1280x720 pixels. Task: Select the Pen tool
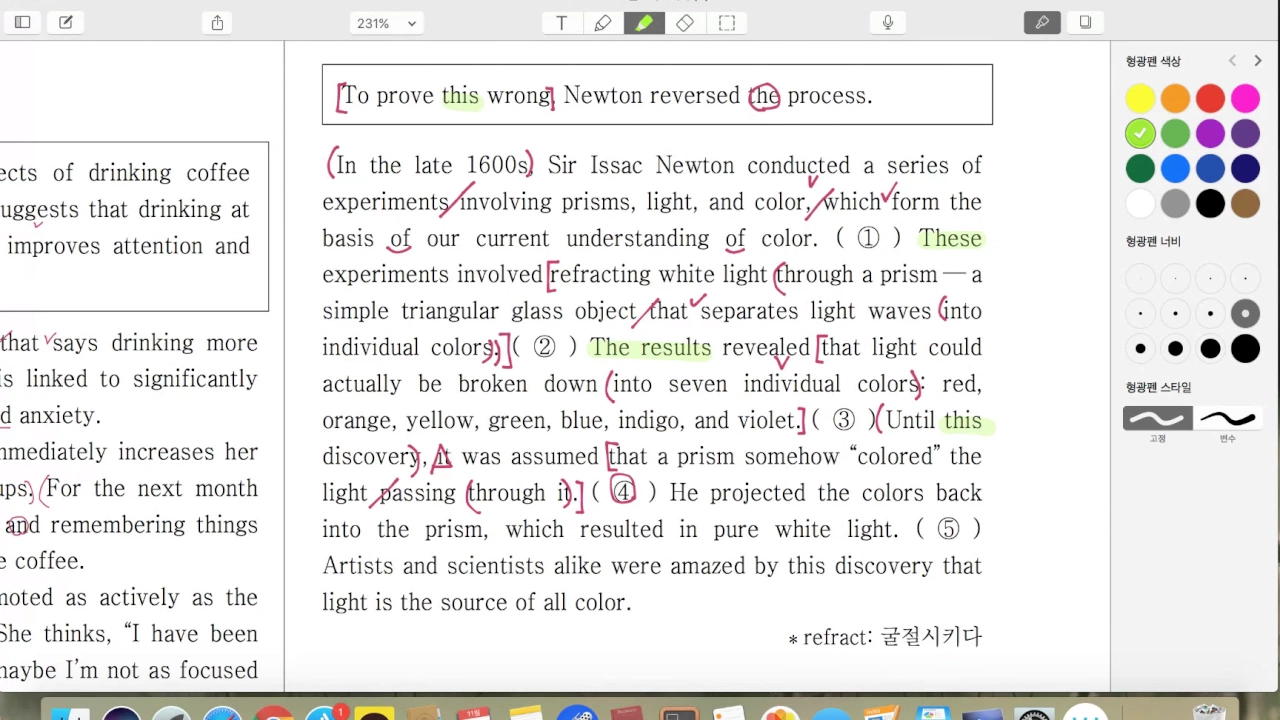click(603, 23)
